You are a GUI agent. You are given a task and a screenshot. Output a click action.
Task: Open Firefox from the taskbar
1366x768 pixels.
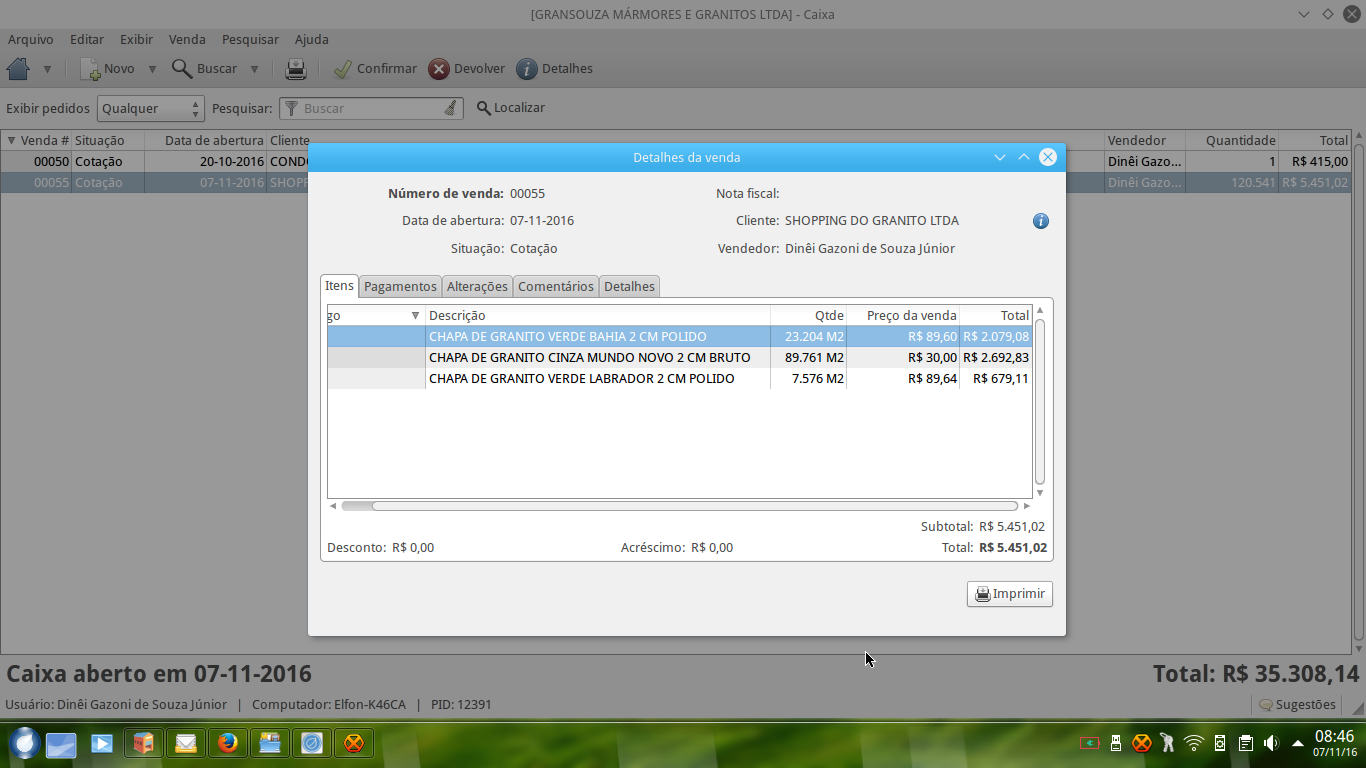coord(228,743)
